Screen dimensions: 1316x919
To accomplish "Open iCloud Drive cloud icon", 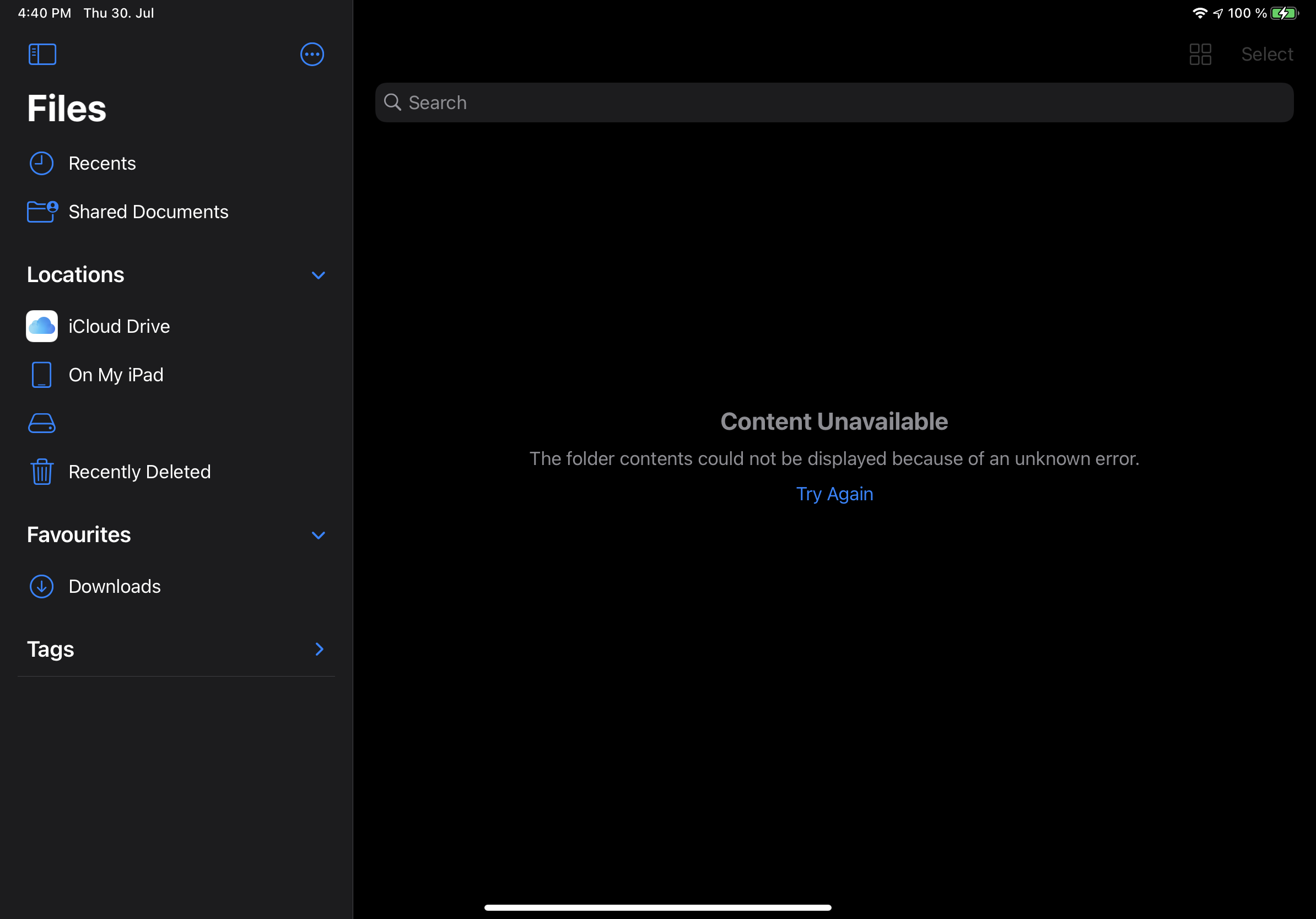I will [42, 326].
